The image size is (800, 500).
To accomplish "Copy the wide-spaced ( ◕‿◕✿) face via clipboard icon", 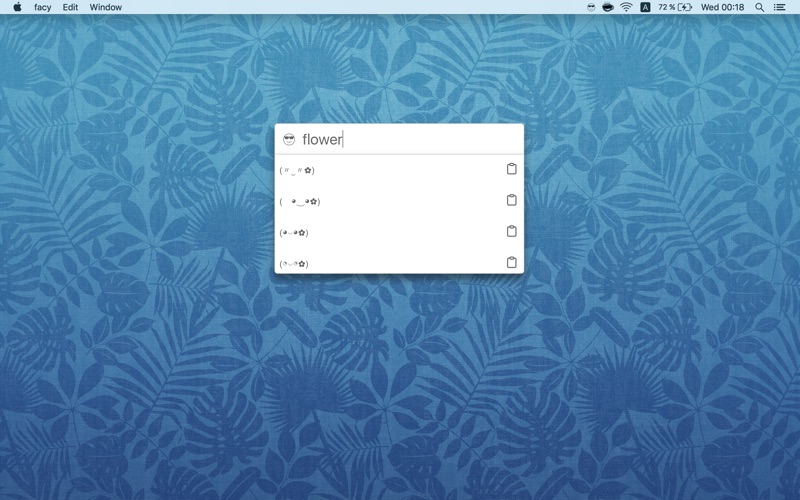I will 511,200.
